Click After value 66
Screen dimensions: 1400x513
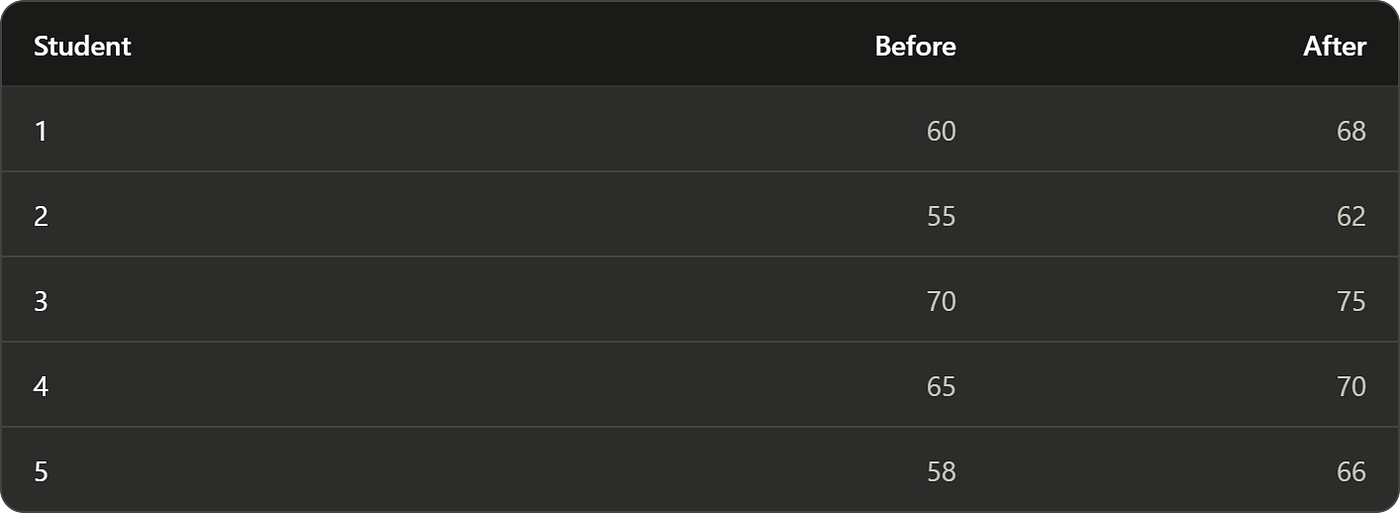[x=1351, y=471]
